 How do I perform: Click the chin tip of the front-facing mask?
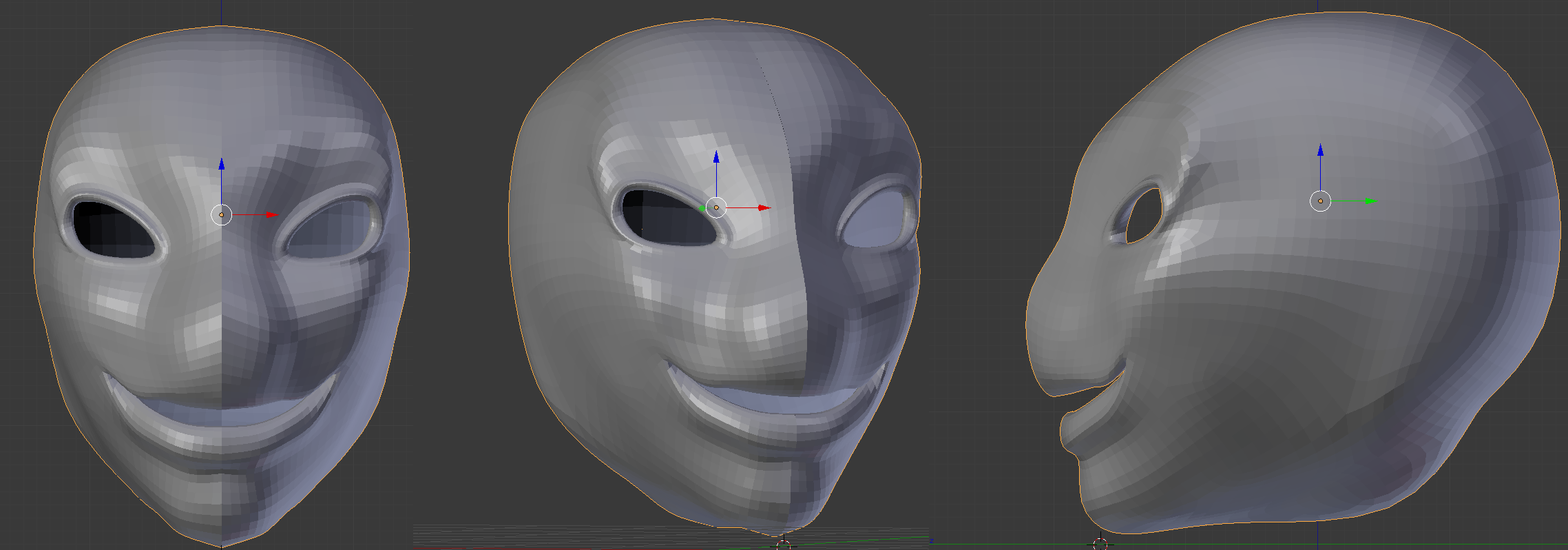[220, 543]
